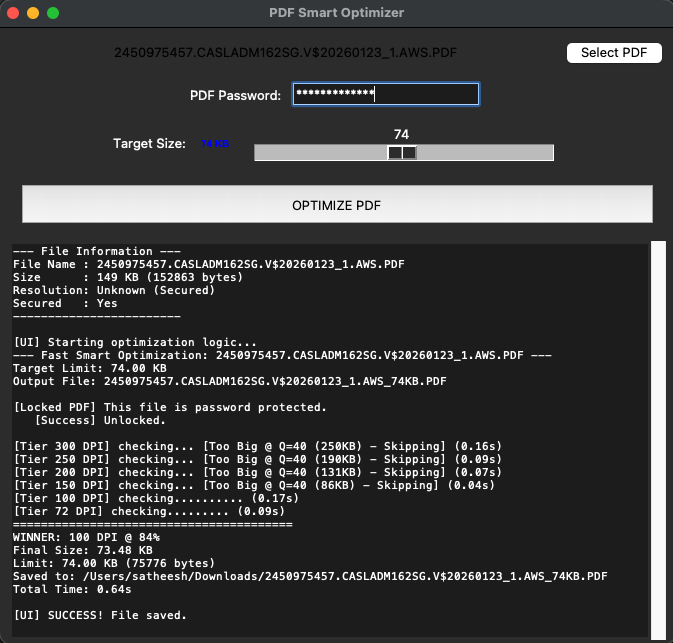
Task: Click the 'File Name :' log line
Action: click(209, 264)
